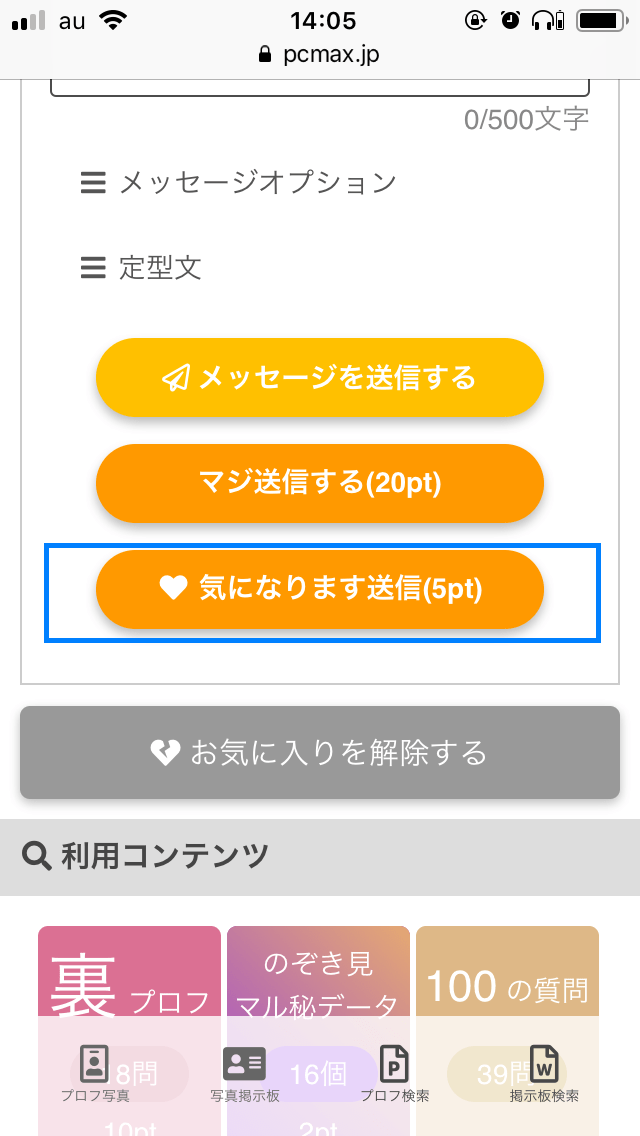This screenshot has height=1136, width=640.
Task: Tap the 利用コンテンツ section header
Action: [166, 856]
